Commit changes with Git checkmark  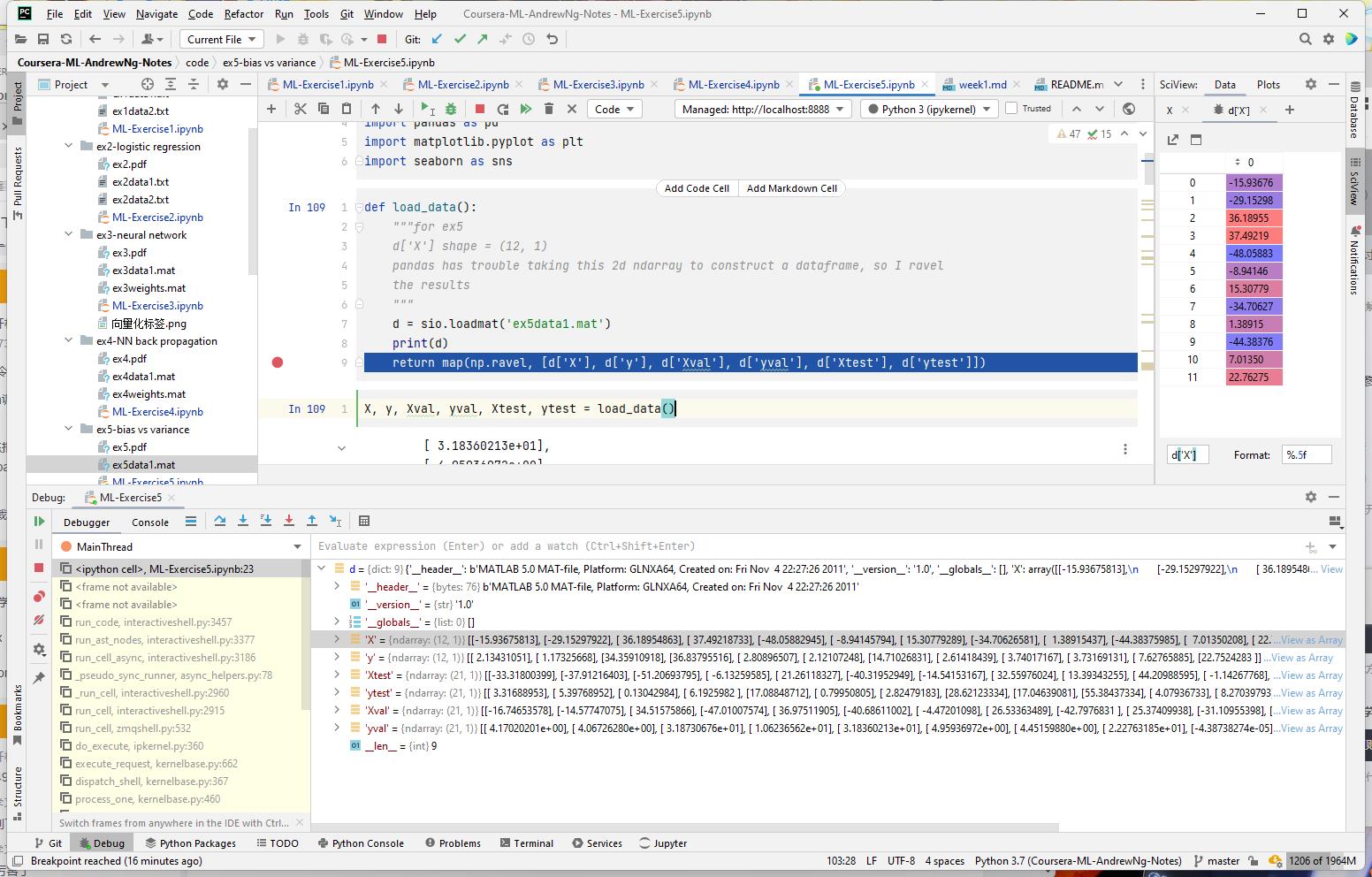pos(460,39)
